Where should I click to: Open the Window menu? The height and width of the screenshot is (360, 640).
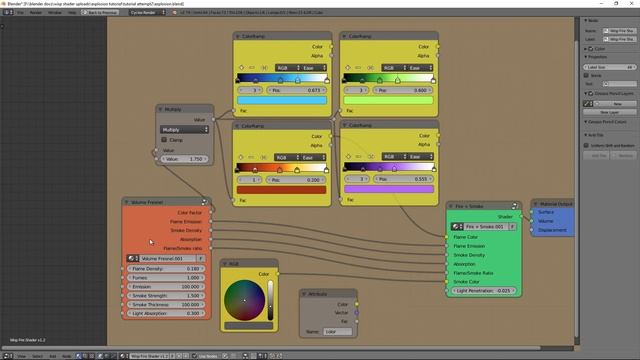tap(55, 13)
